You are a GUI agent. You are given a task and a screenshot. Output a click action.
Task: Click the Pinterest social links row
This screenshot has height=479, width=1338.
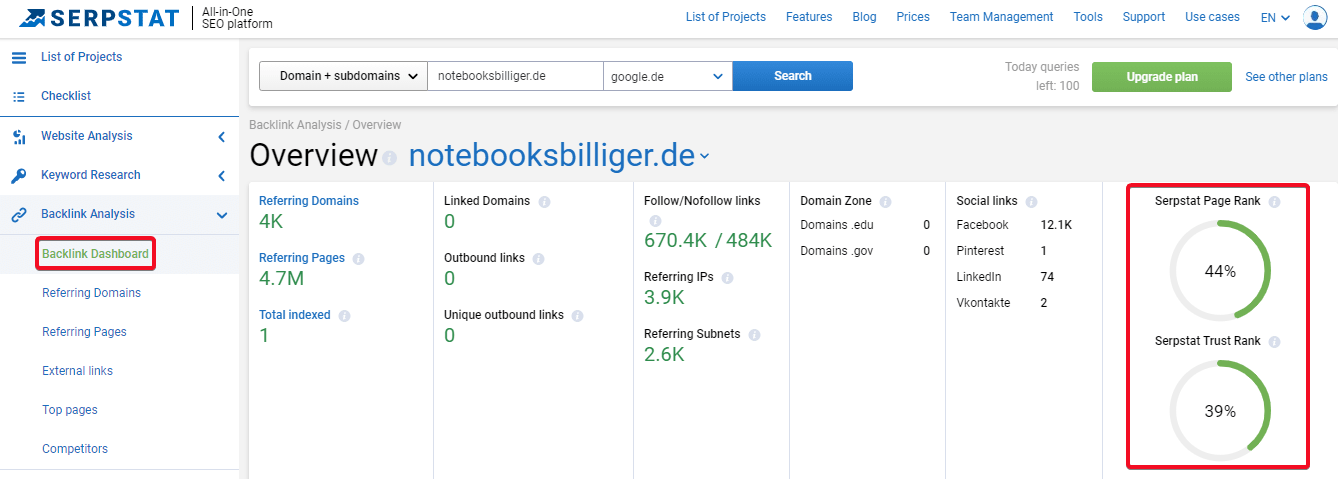pos(1002,251)
